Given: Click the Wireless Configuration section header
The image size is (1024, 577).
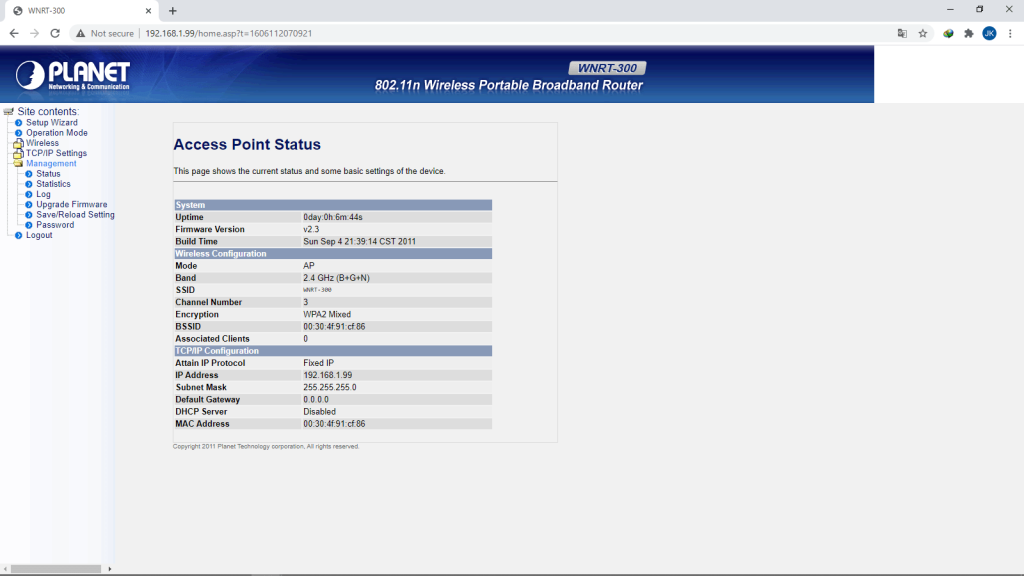Looking at the screenshot, I should [x=333, y=254].
